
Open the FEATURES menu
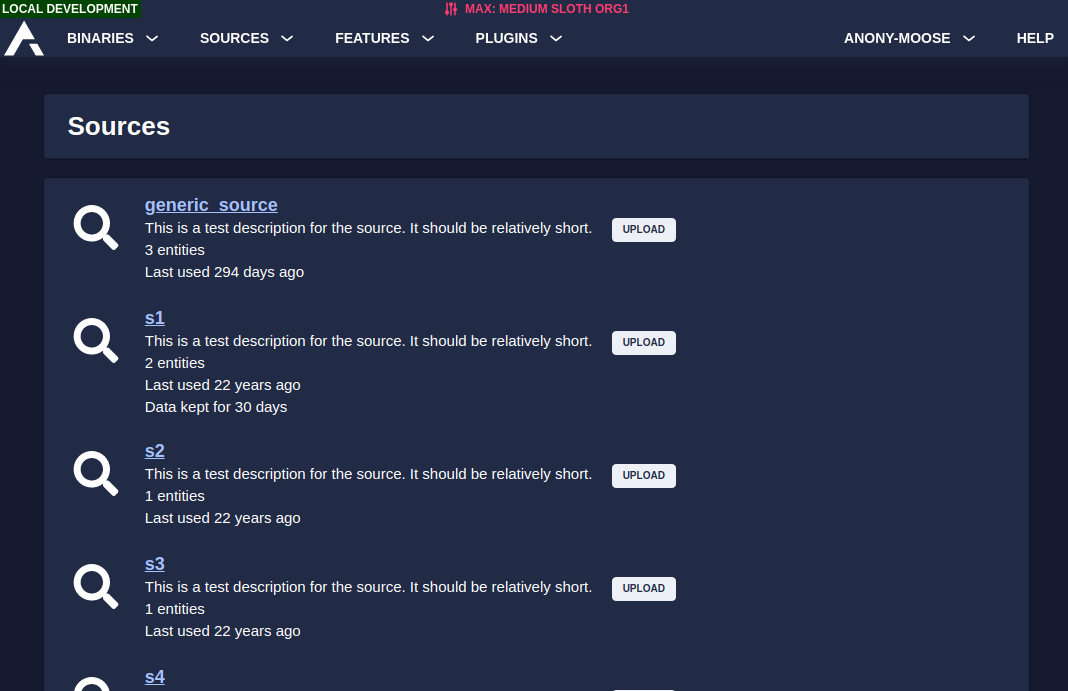point(384,38)
